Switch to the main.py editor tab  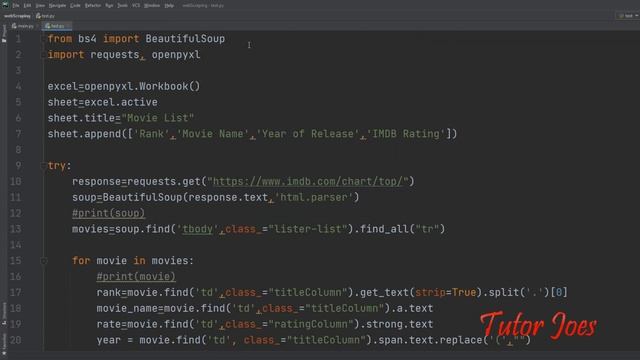click(23, 26)
